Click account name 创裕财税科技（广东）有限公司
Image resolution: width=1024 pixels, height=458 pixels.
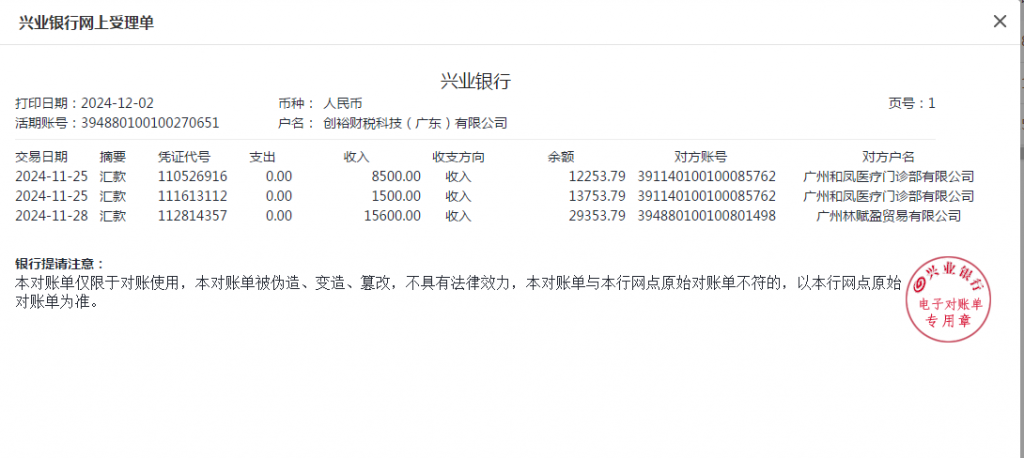coord(415,123)
